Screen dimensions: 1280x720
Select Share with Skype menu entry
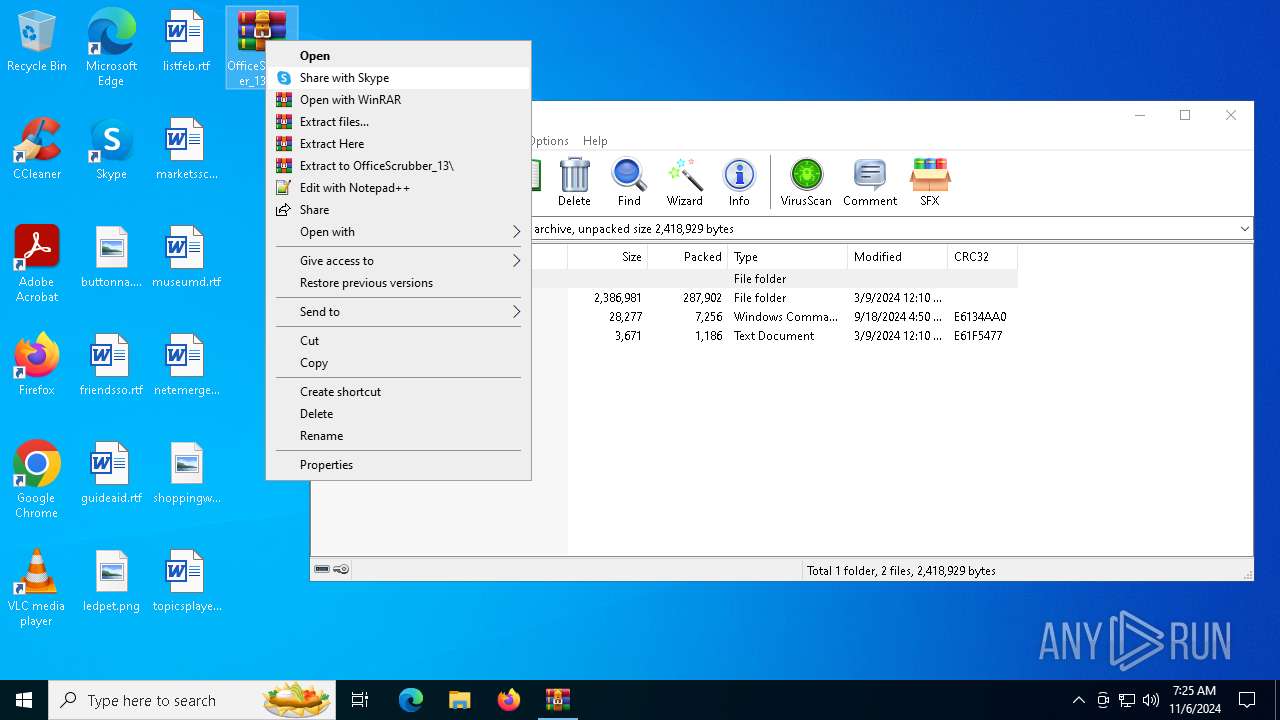344,78
